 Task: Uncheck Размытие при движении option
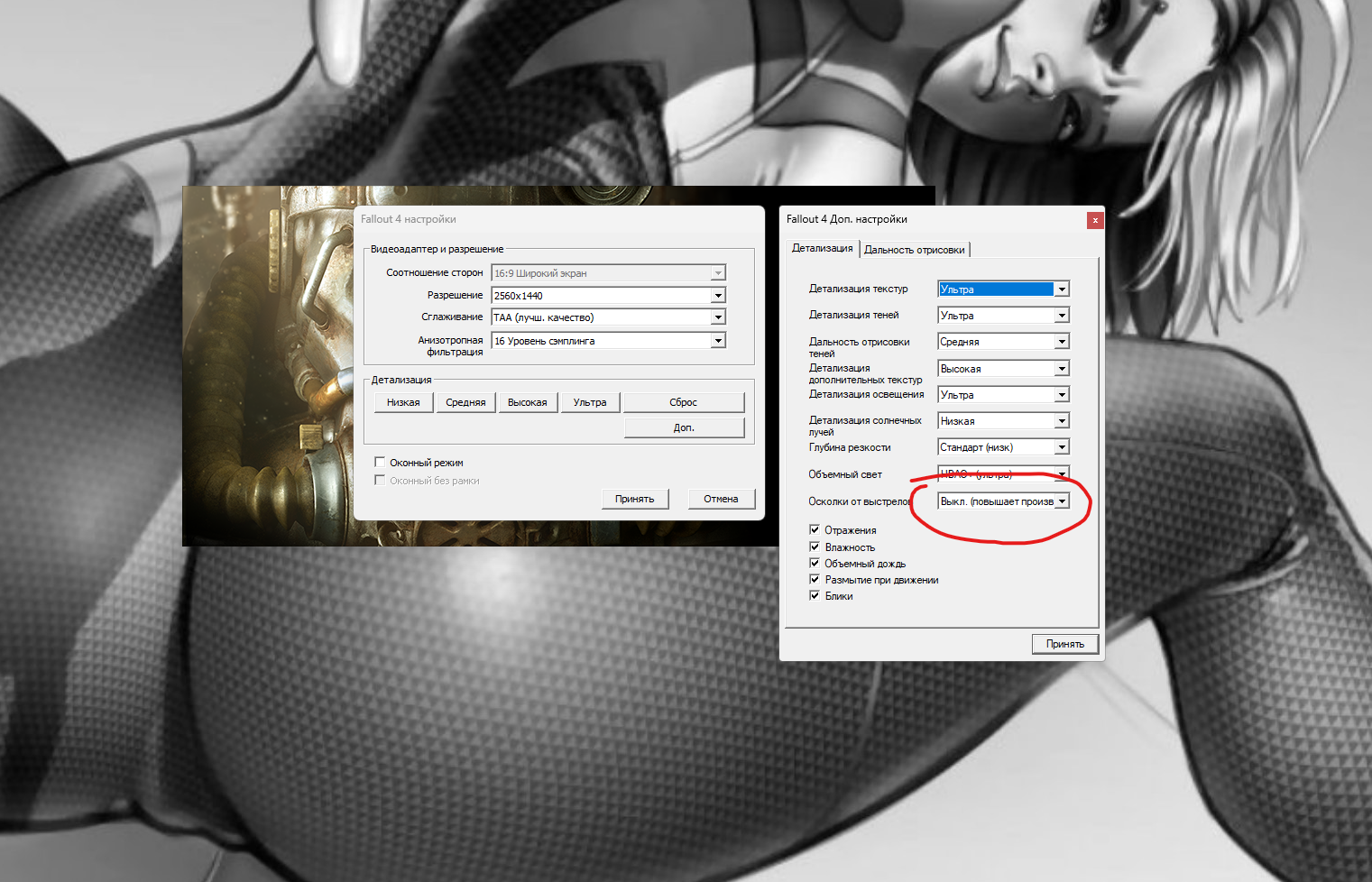coord(815,580)
